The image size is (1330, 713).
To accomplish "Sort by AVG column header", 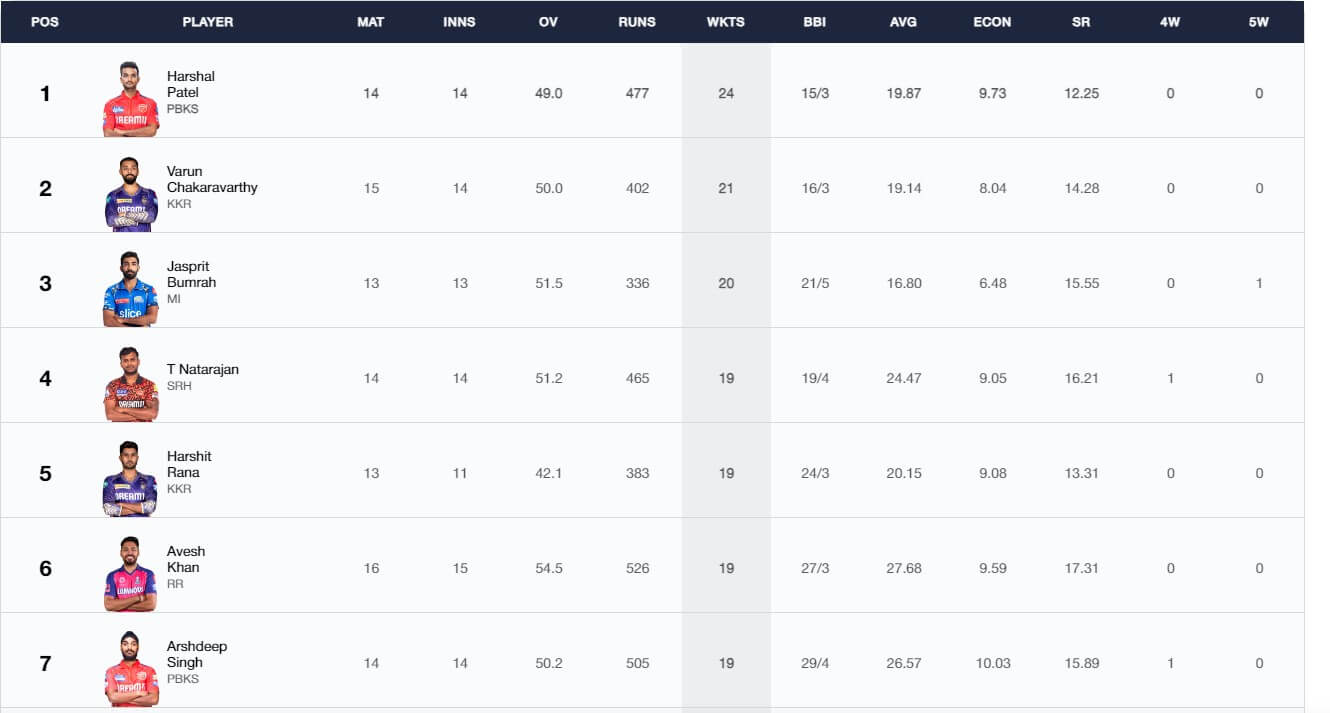I will pos(903,22).
